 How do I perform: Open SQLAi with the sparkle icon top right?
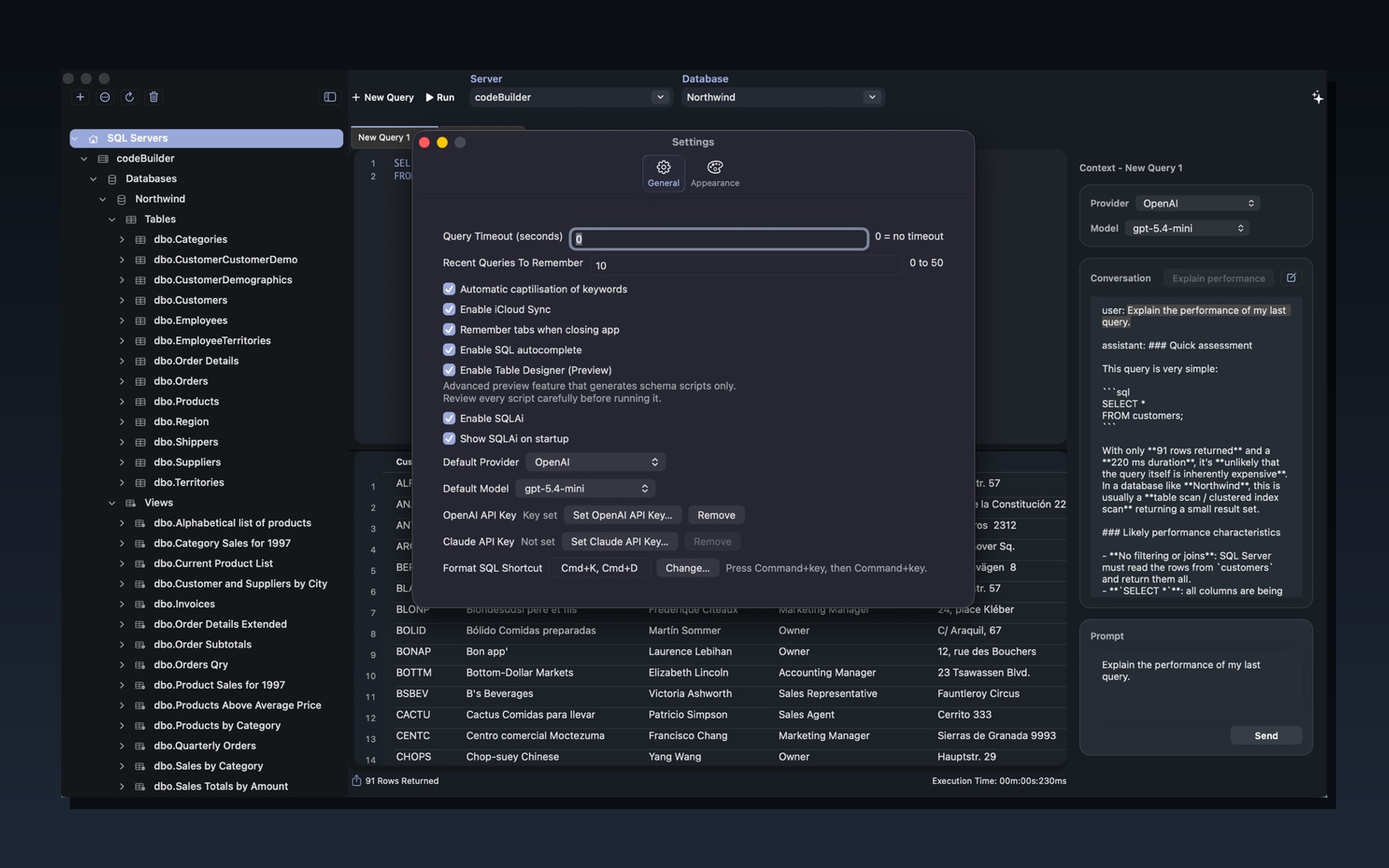click(x=1317, y=97)
